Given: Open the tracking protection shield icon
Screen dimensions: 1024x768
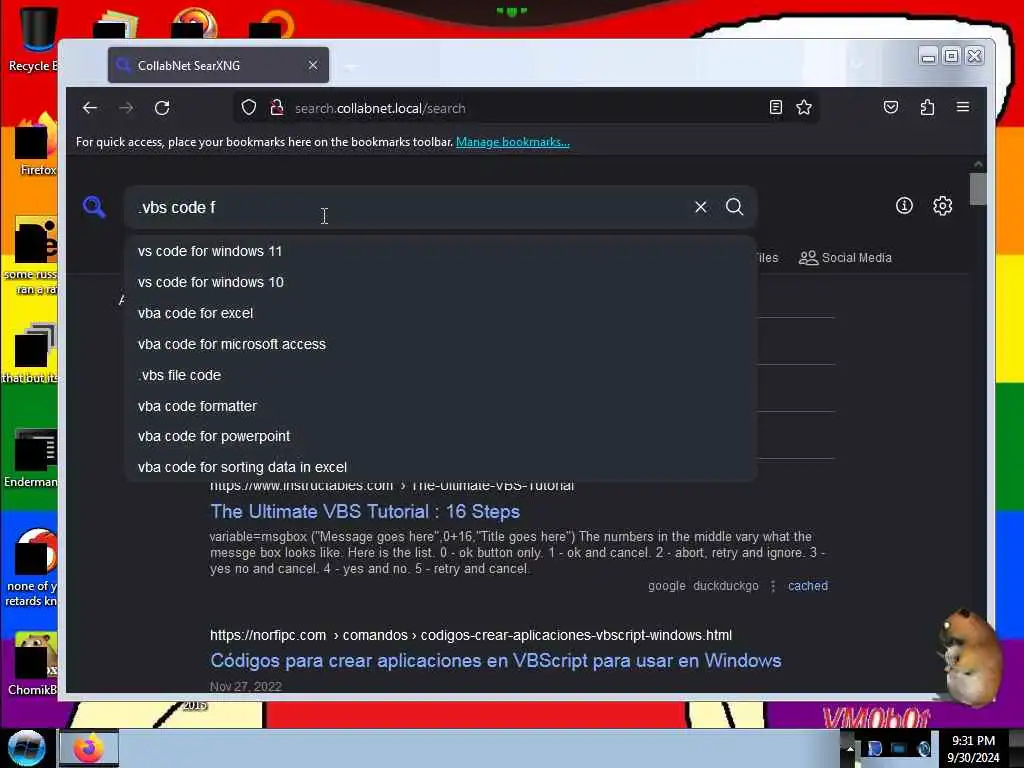Looking at the screenshot, I should point(249,108).
